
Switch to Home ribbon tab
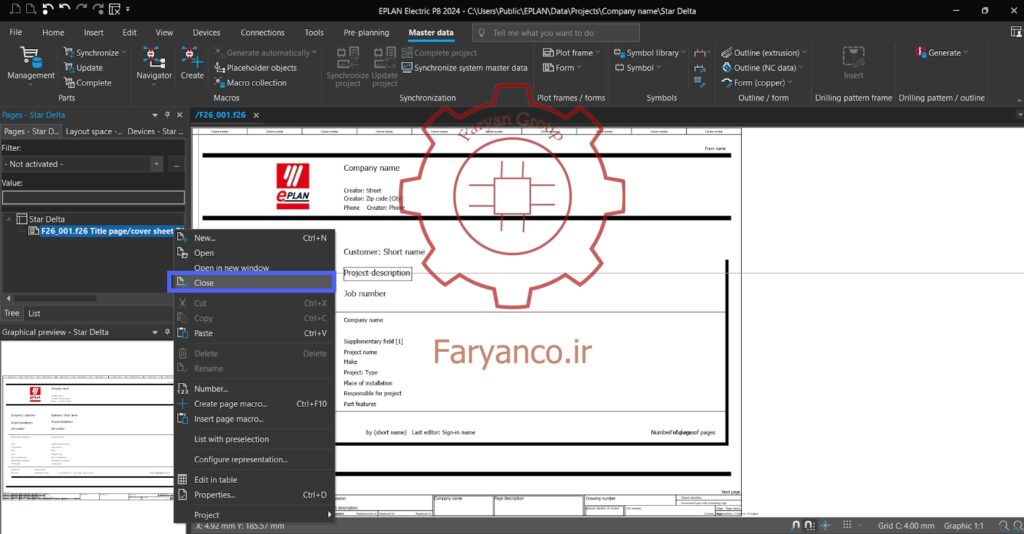pyautogui.click(x=54, y=32)
